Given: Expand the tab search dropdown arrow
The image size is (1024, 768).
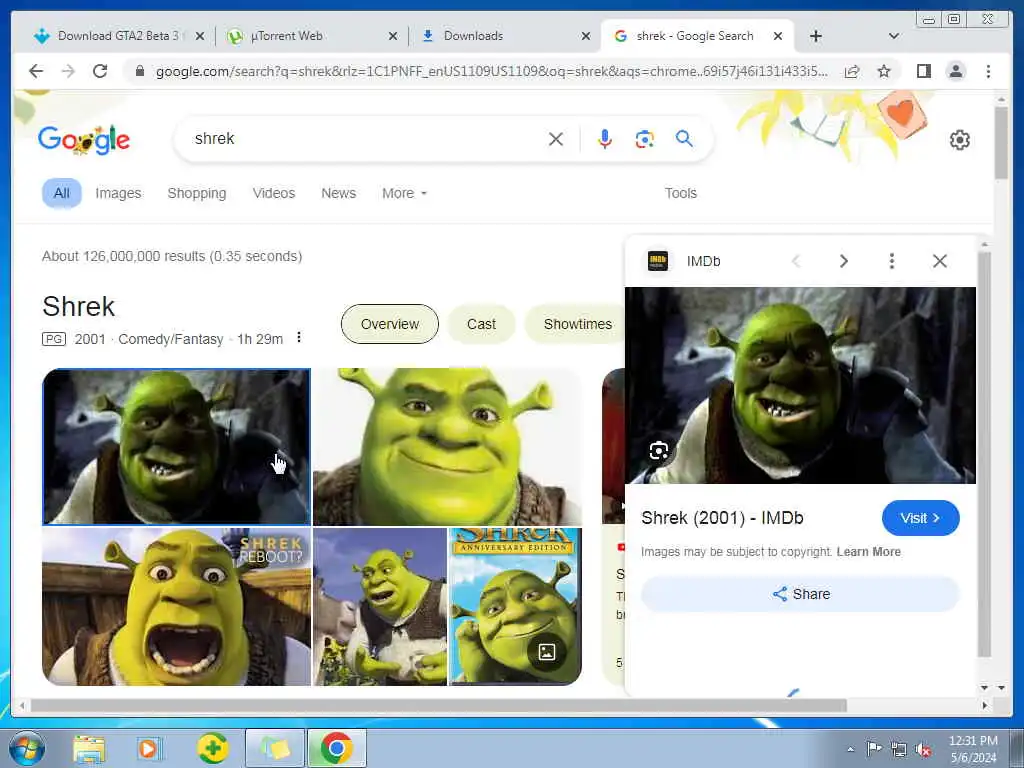Looking at the screenshot, I should (893, 36).
